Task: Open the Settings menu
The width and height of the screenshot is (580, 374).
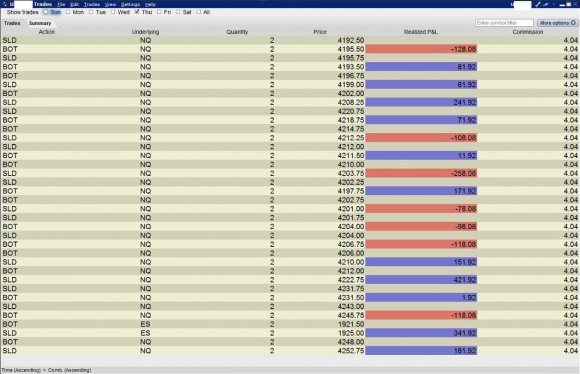Action: coord(130,4)
